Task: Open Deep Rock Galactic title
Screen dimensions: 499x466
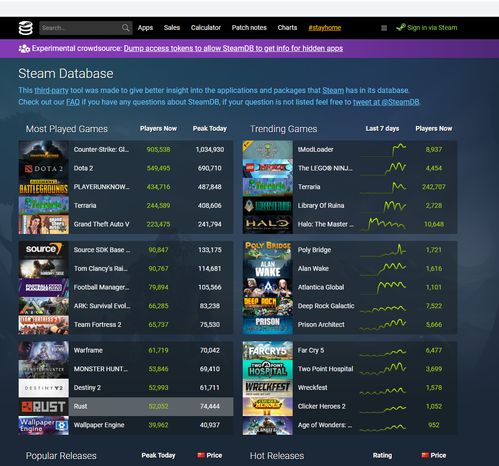Action: (326, 306)
